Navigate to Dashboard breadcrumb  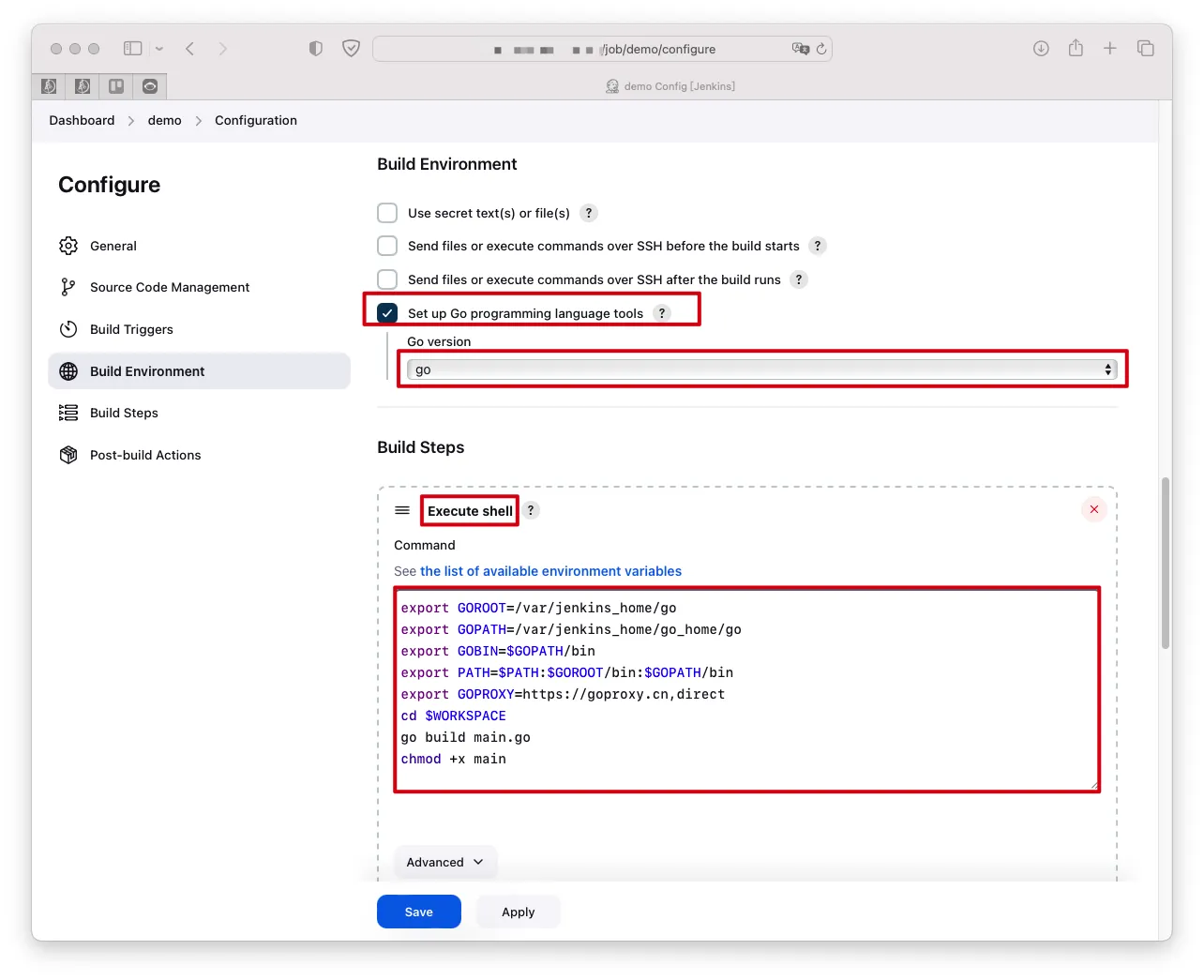pos(82,120)
